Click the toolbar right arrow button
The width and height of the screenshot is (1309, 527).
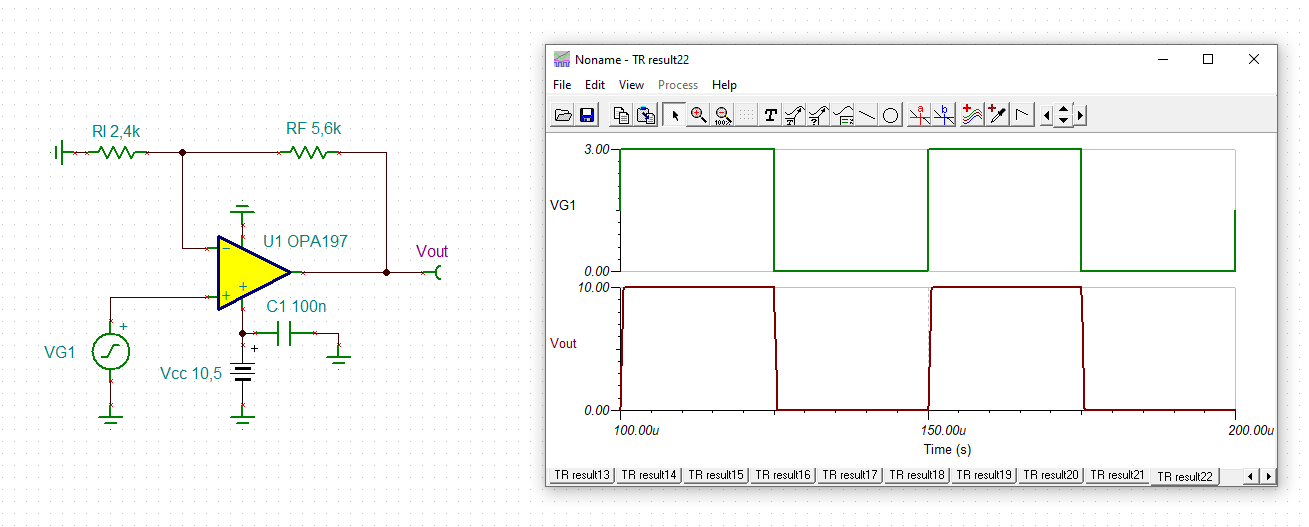(1080, 115)
